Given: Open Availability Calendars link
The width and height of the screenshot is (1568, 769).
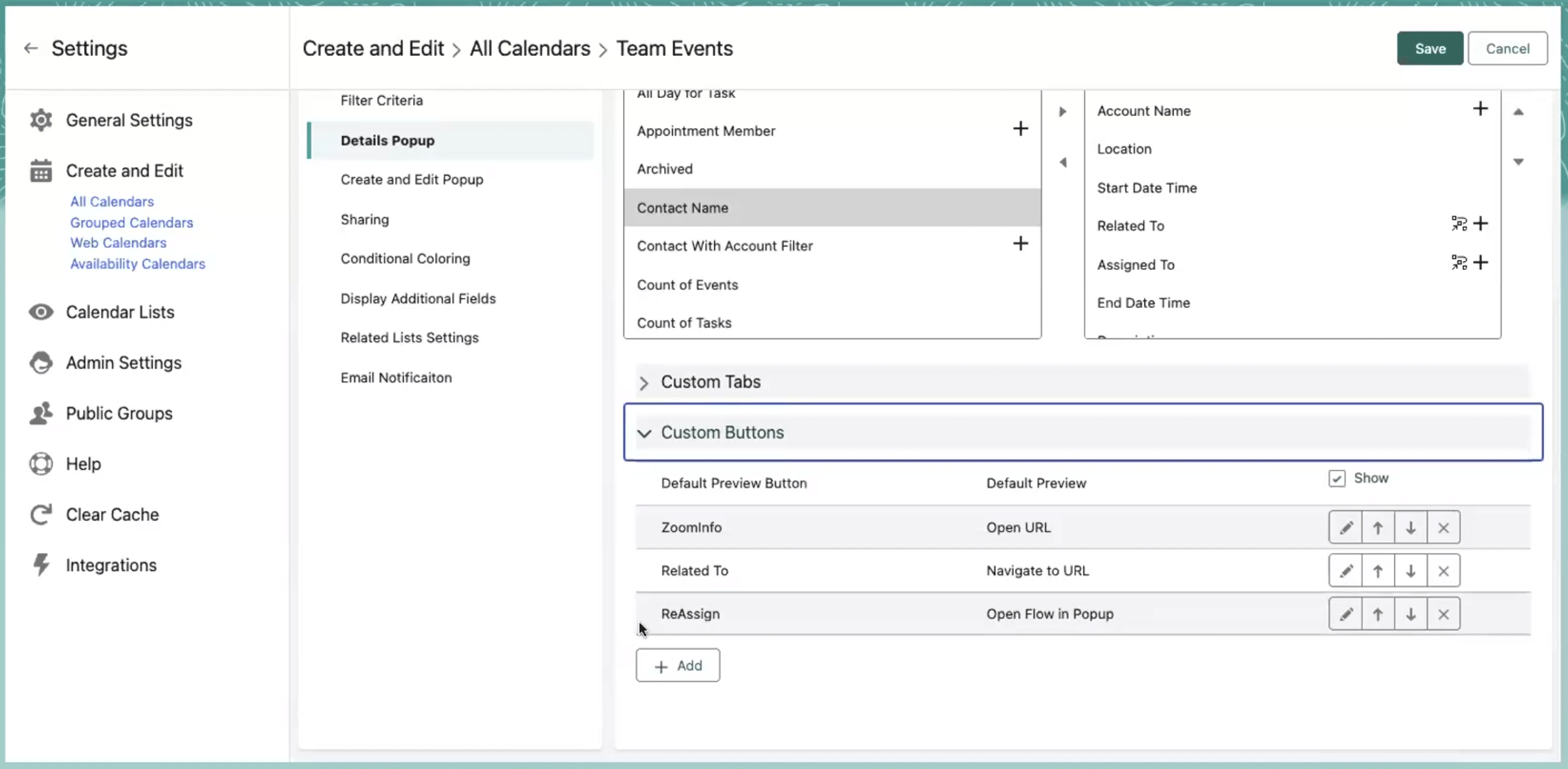Looking at the screenshot, I should click(137, 264).
